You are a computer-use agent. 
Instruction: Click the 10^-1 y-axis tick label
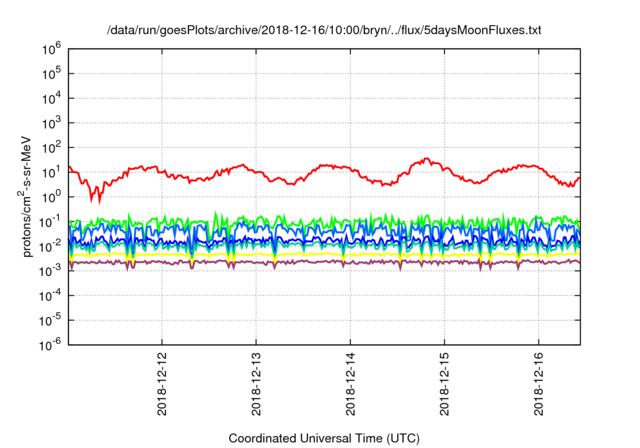(50, 222)
